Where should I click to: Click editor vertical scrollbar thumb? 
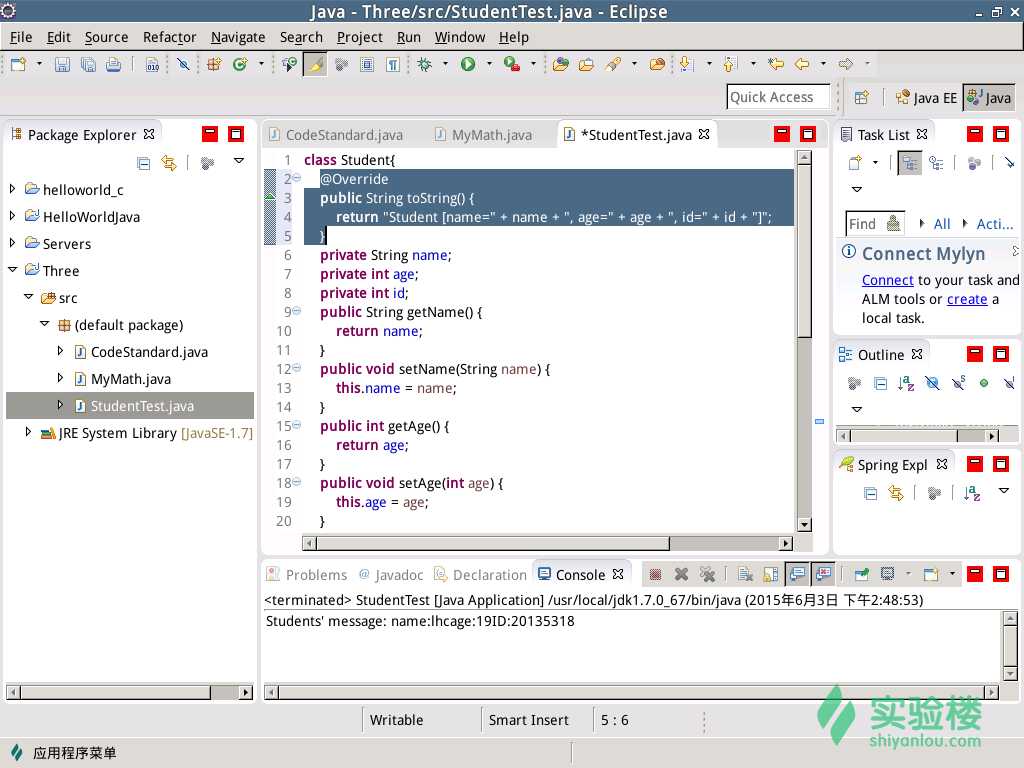click(x=805, y=251)
